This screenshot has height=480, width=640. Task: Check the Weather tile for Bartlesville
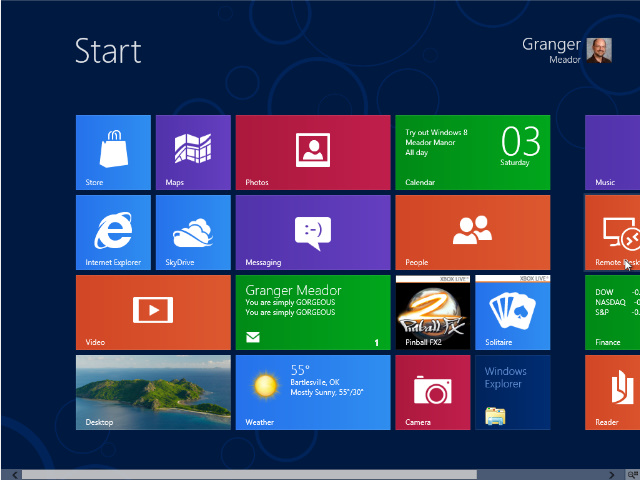pyautogui.click(x=312, y=392)
